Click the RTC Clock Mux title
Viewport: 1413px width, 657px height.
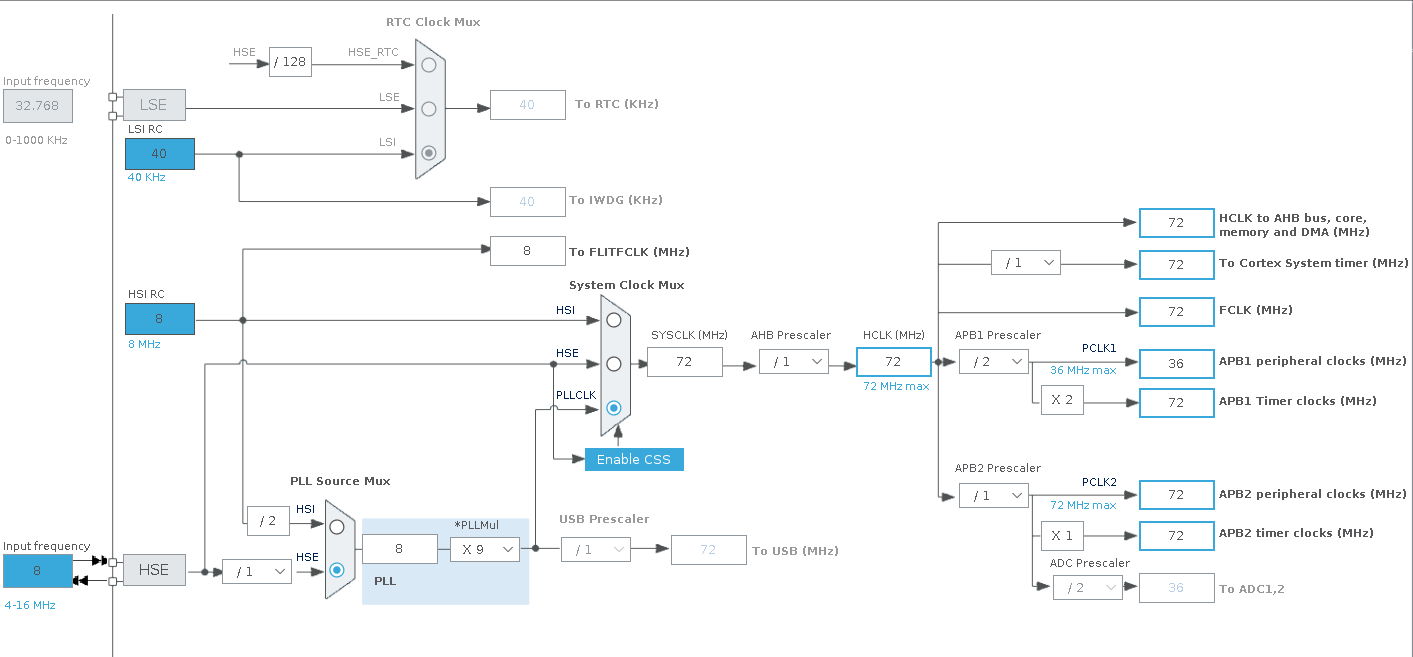(x=433, y=22)
